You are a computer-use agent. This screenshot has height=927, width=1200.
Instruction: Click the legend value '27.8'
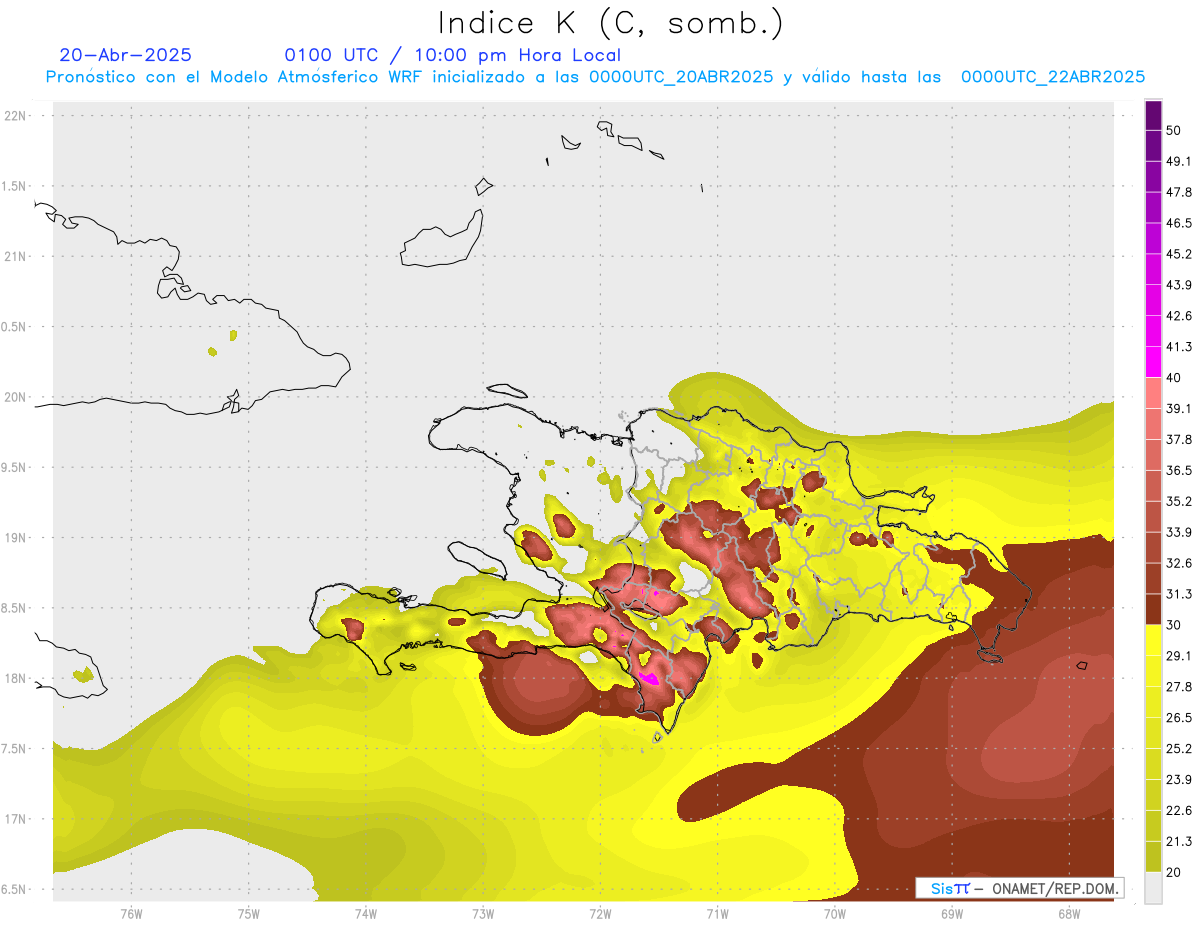coord(1179,687)
